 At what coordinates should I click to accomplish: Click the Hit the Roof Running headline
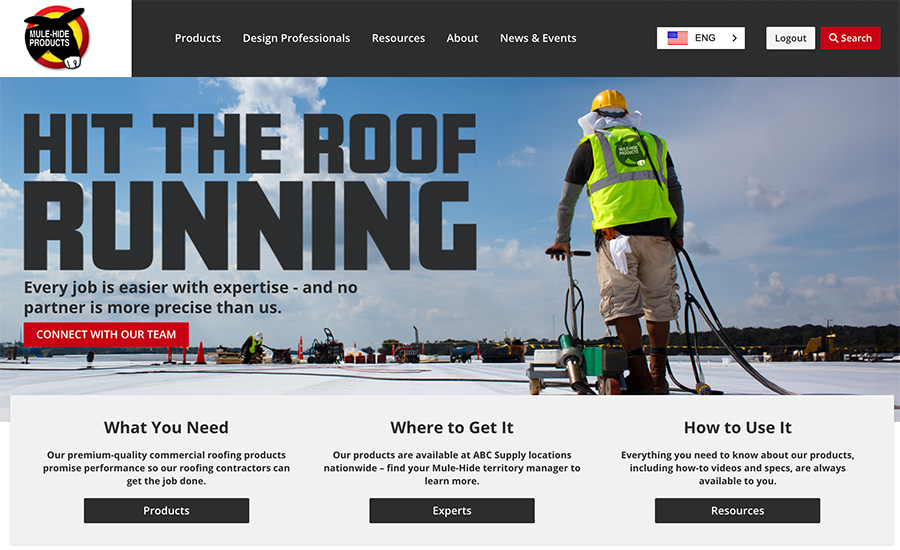[250, 190]
